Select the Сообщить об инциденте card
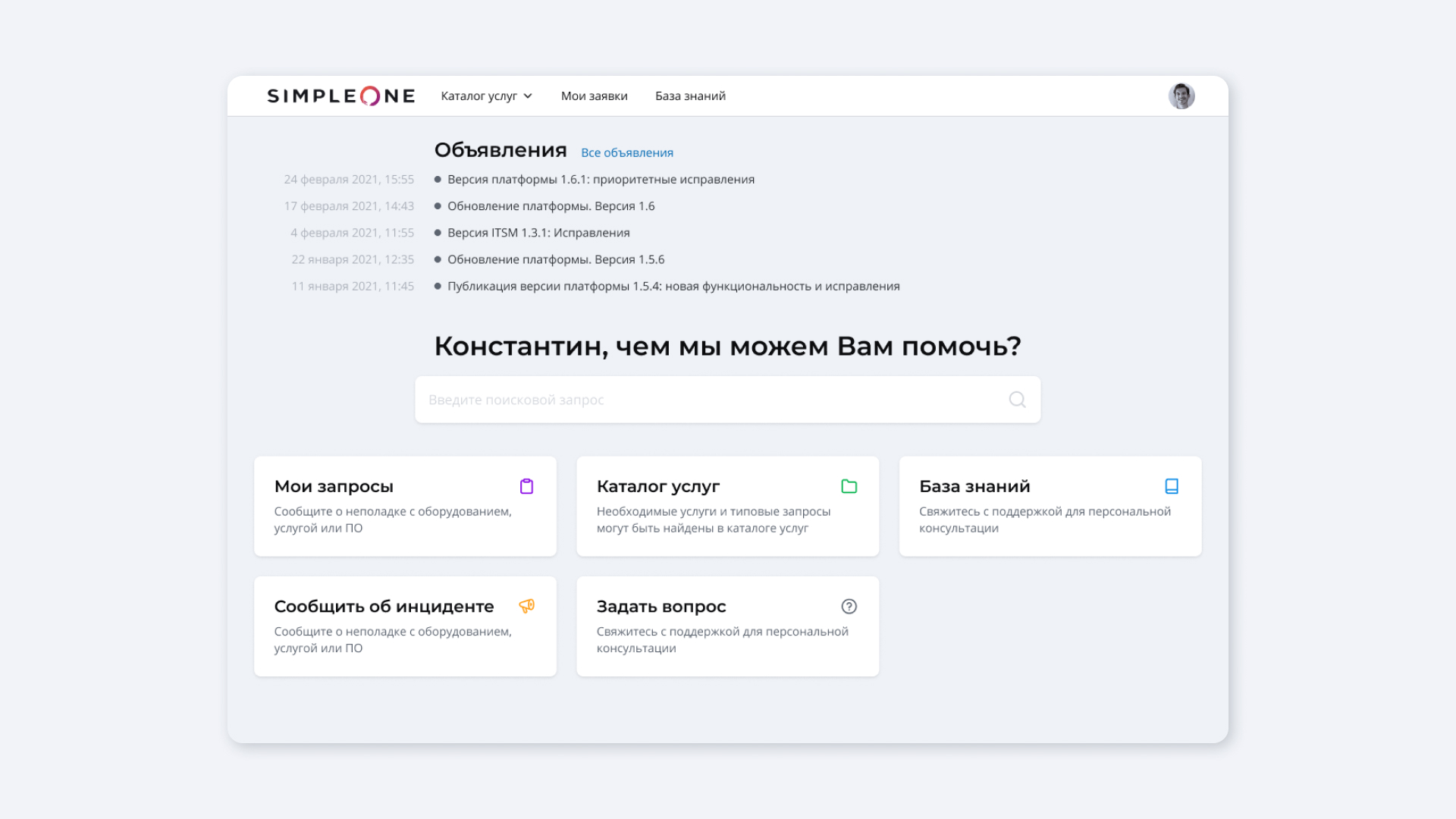This screenshot has height=819, width=1456. 405,626
